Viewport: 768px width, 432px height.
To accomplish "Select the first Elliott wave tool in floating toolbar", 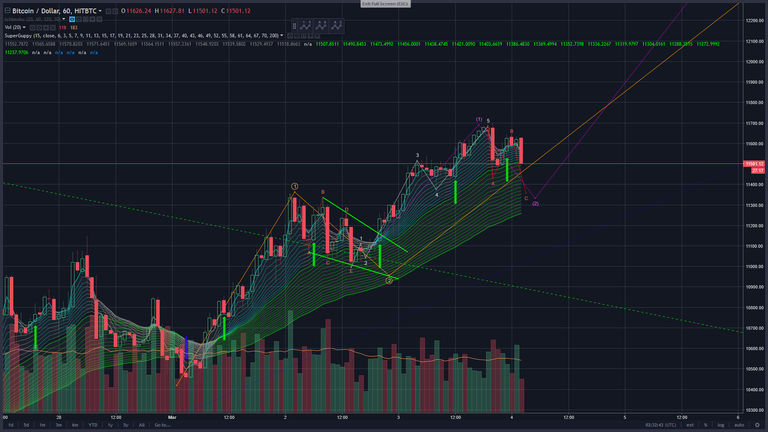I will [306, 26].
